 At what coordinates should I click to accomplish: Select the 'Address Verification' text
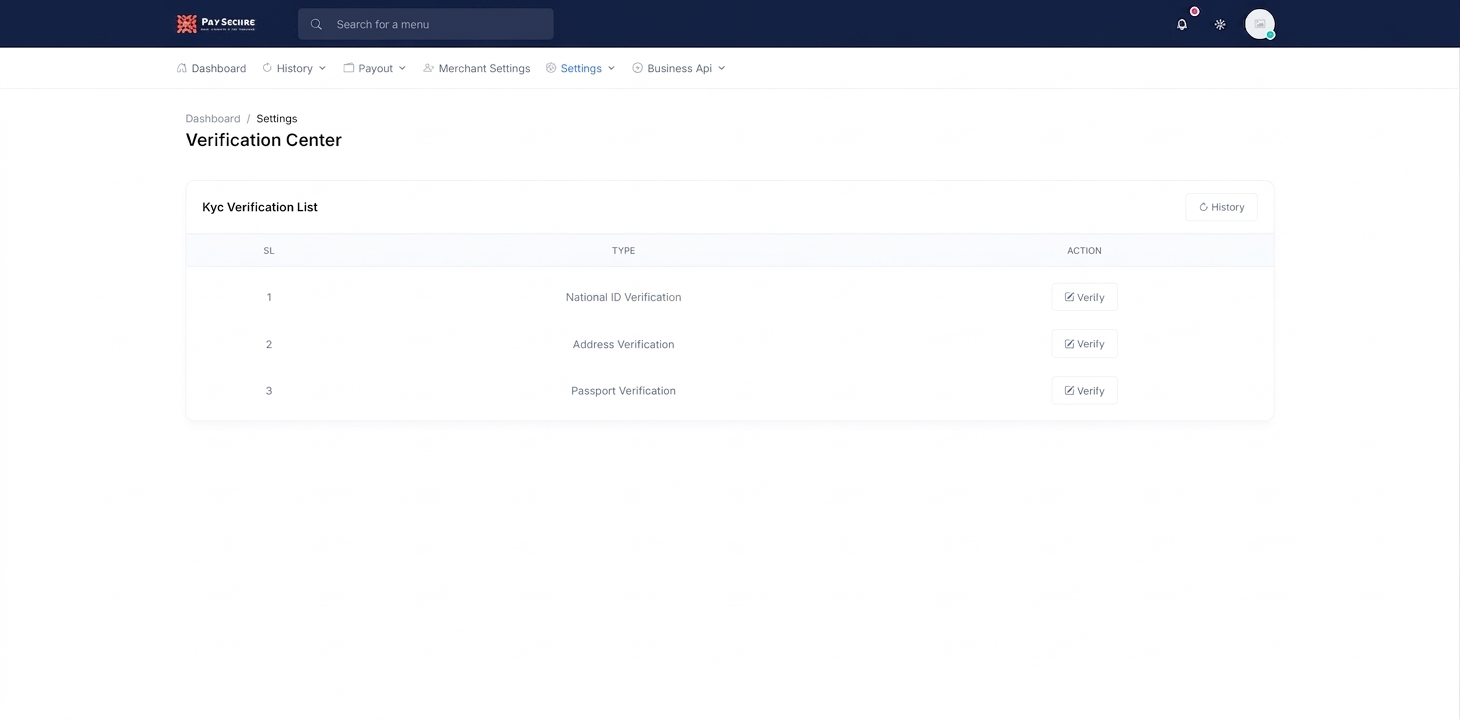(624, 344)
